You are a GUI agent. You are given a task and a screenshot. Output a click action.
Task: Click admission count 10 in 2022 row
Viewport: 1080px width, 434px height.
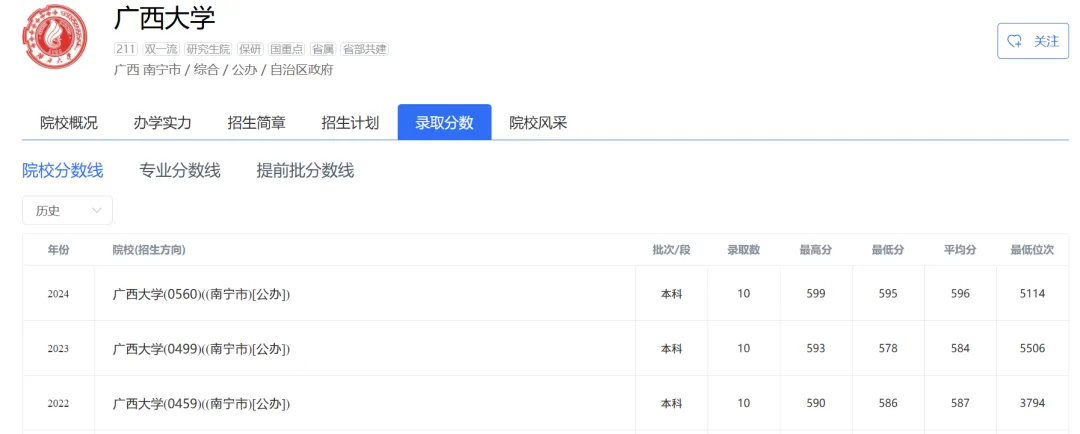pos(744,404)
